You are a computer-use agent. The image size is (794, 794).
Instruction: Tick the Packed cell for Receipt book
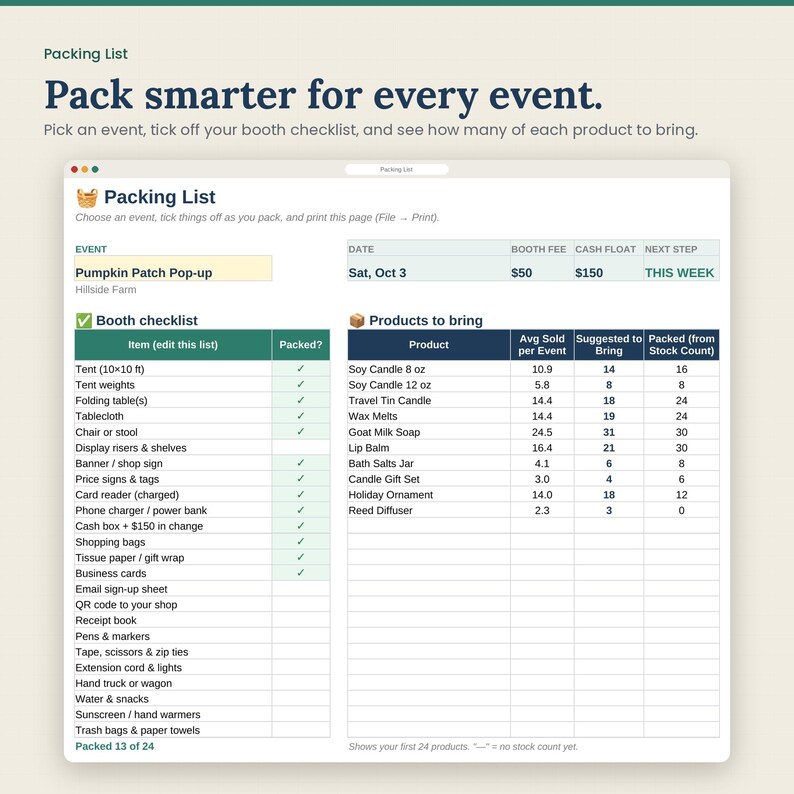tap(301, 620)
